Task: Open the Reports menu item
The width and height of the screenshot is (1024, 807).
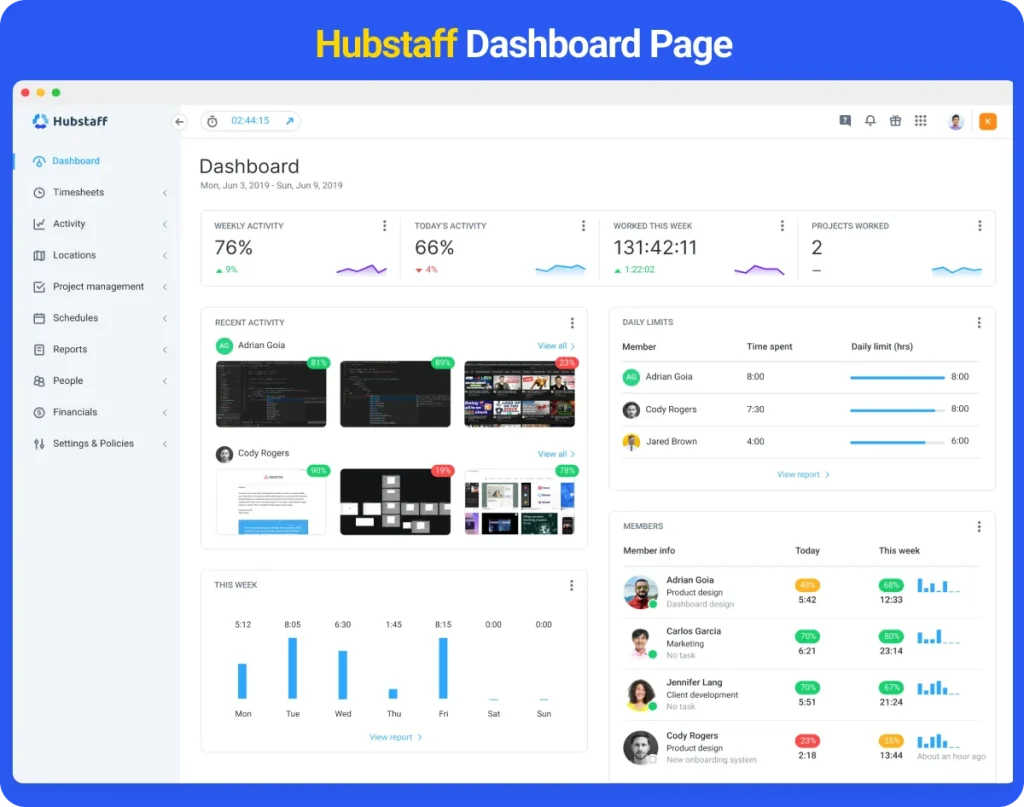Action: point(70,349)
